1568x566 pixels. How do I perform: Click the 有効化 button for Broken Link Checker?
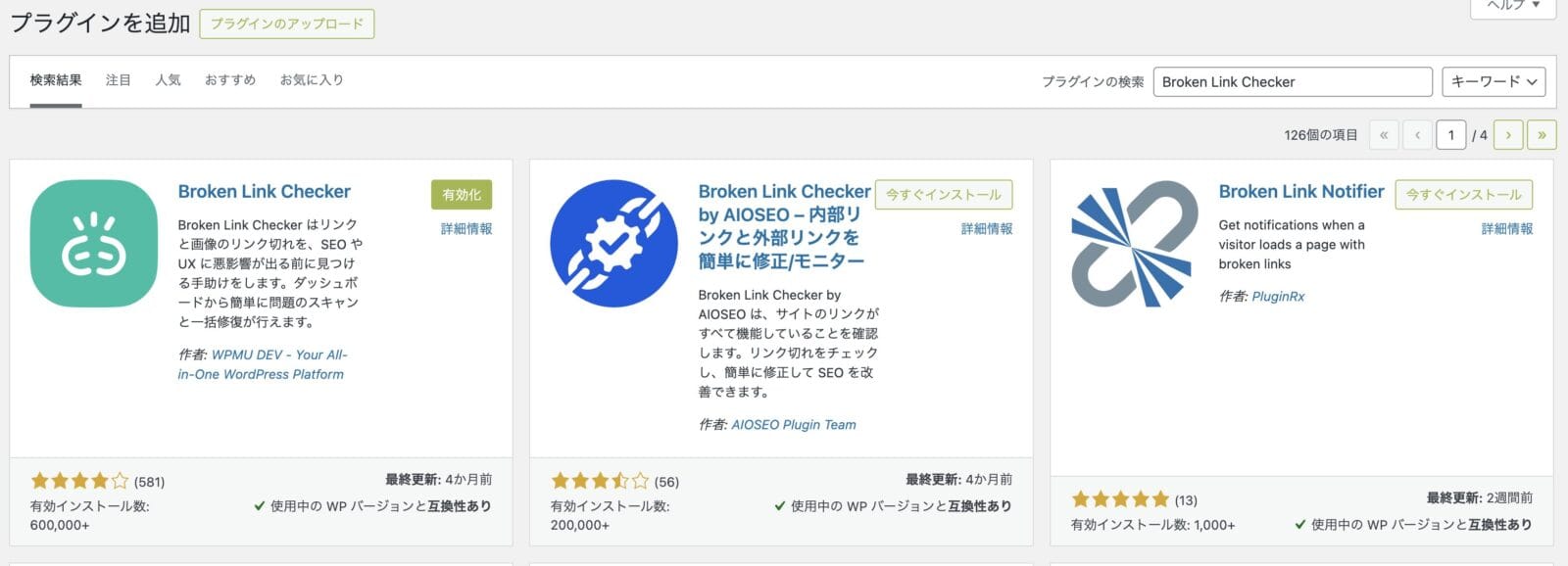462,194
